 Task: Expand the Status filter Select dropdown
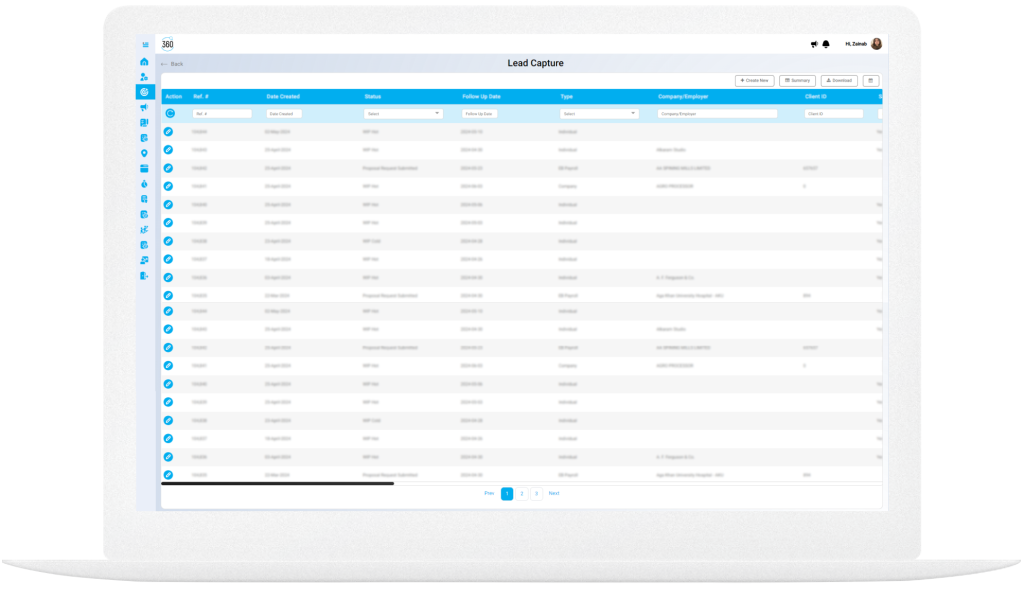pos(403,114)
